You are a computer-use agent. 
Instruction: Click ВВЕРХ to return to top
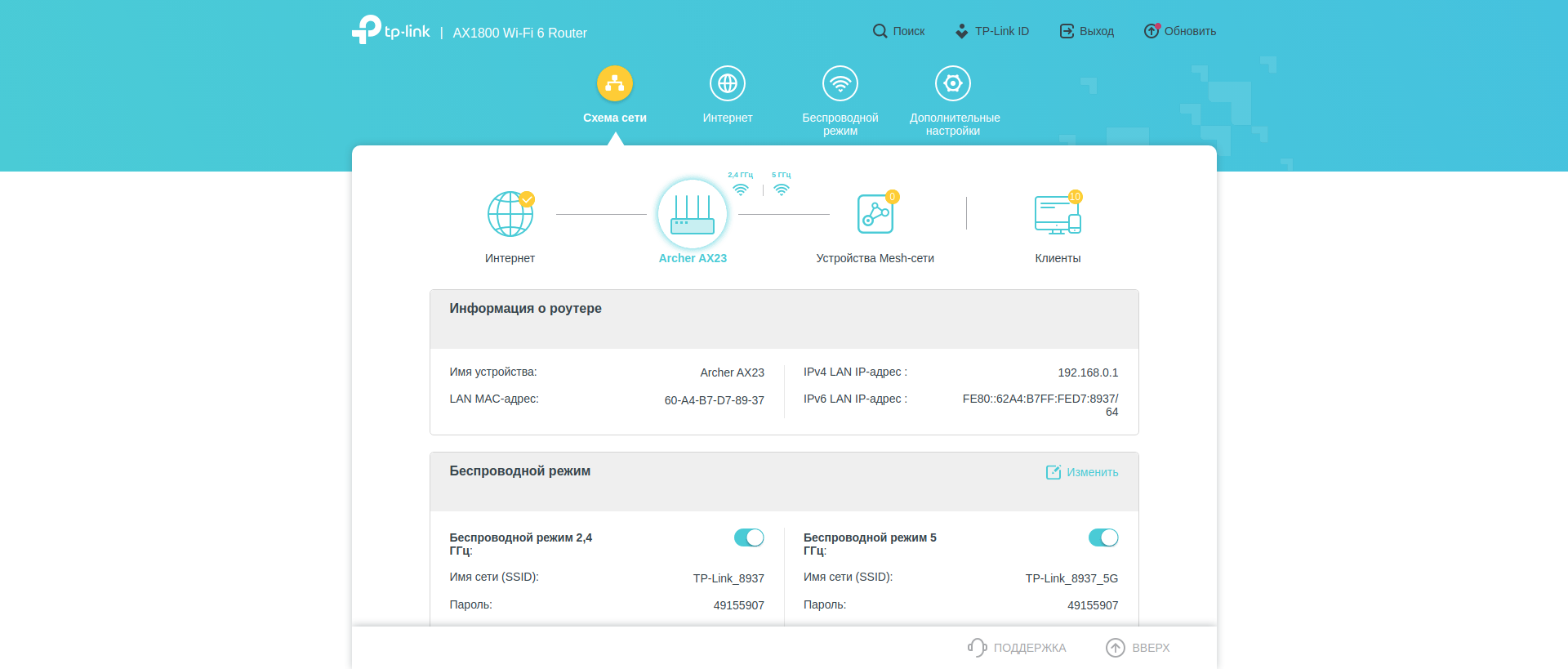tap(1138, 648)
